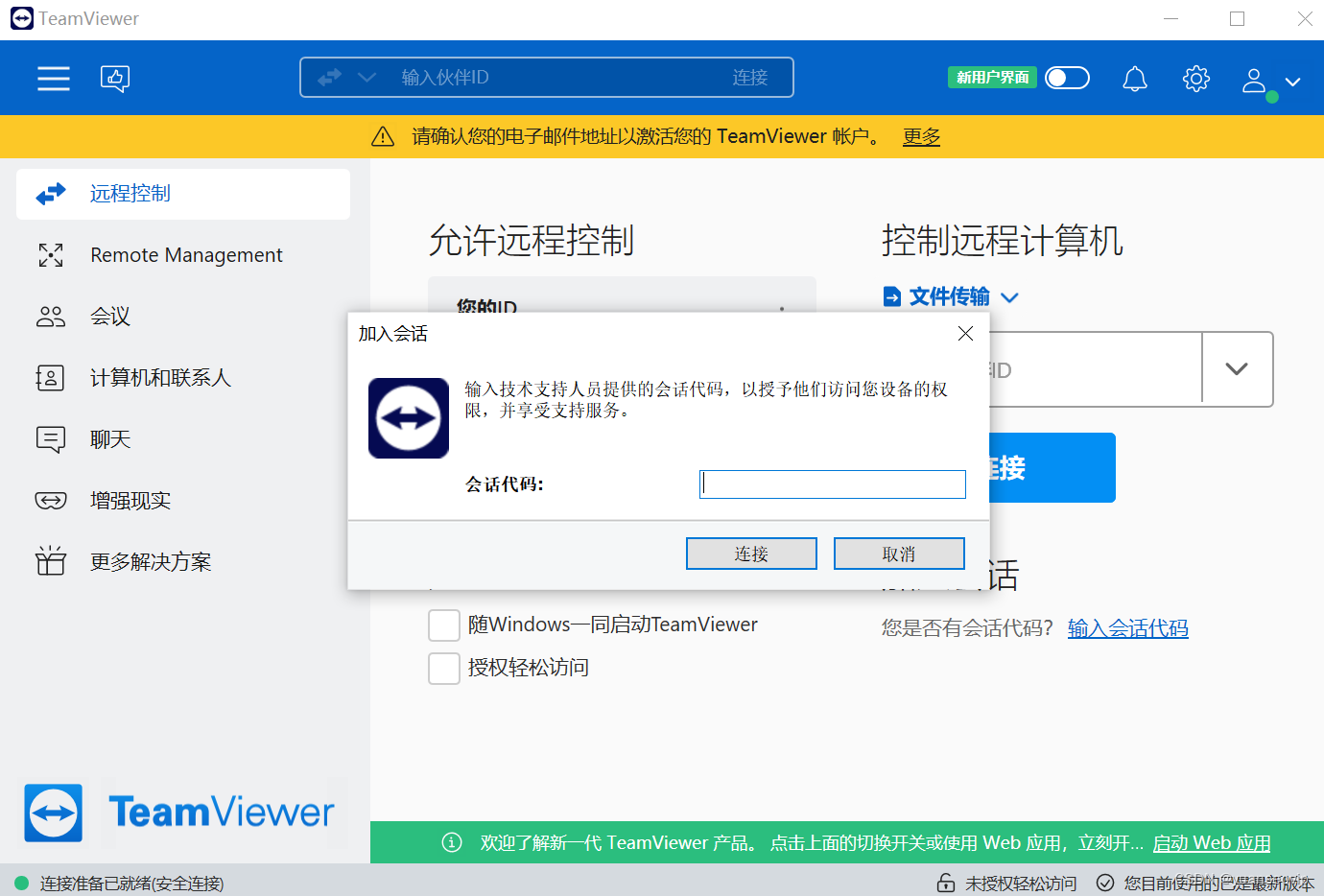Open TeamViewer settings gear
The width and height of the screenshot is (1324, 896).
(x=1195, y=79)
